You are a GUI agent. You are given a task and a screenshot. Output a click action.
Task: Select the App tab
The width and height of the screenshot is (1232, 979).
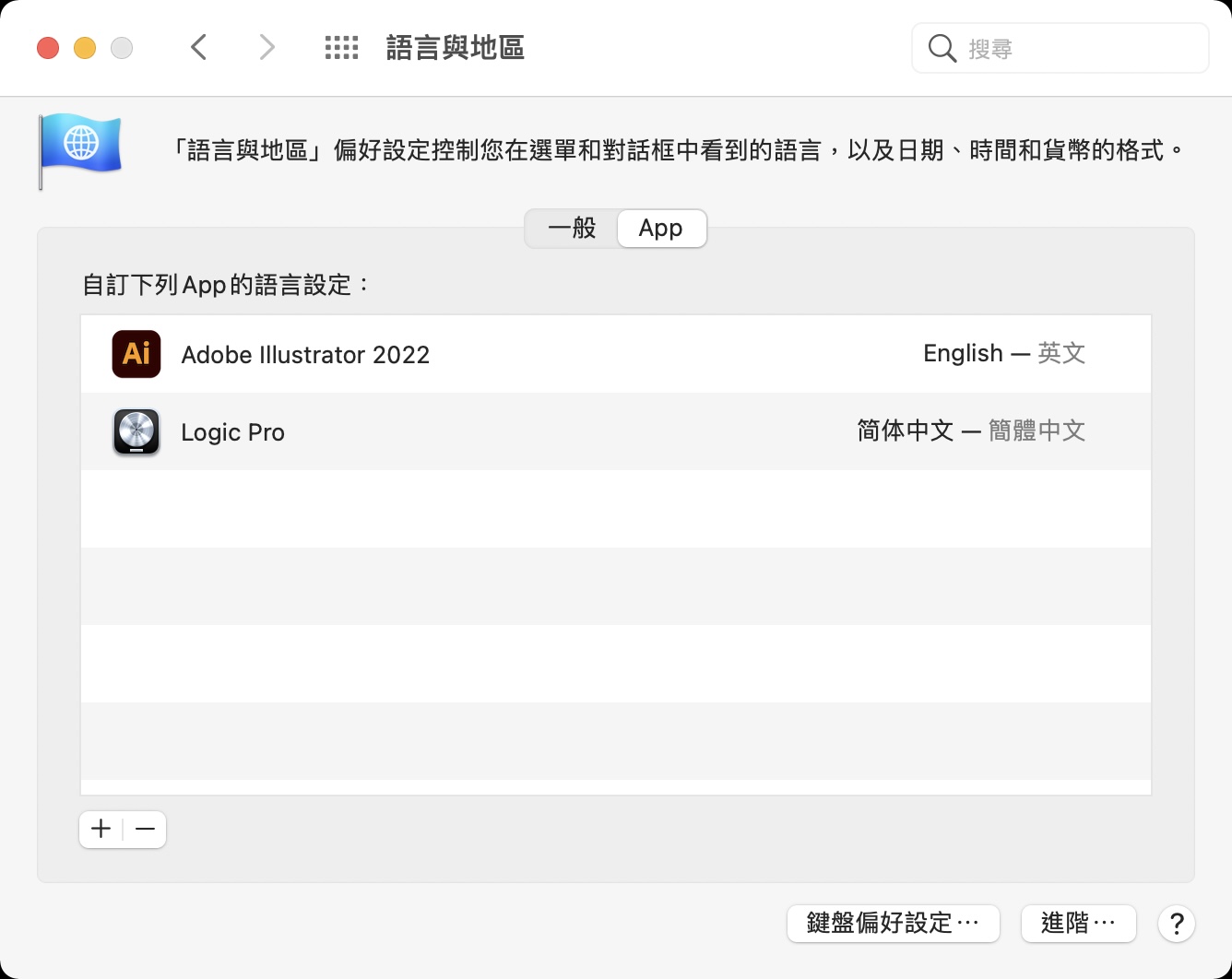point(661,228)
